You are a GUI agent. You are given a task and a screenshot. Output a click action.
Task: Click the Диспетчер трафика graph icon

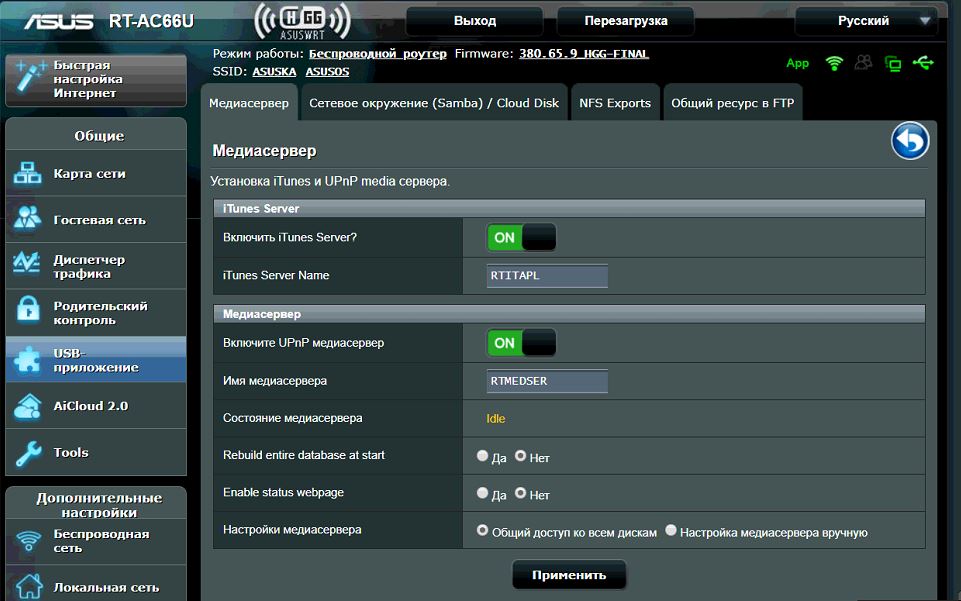tap(26, 263)
